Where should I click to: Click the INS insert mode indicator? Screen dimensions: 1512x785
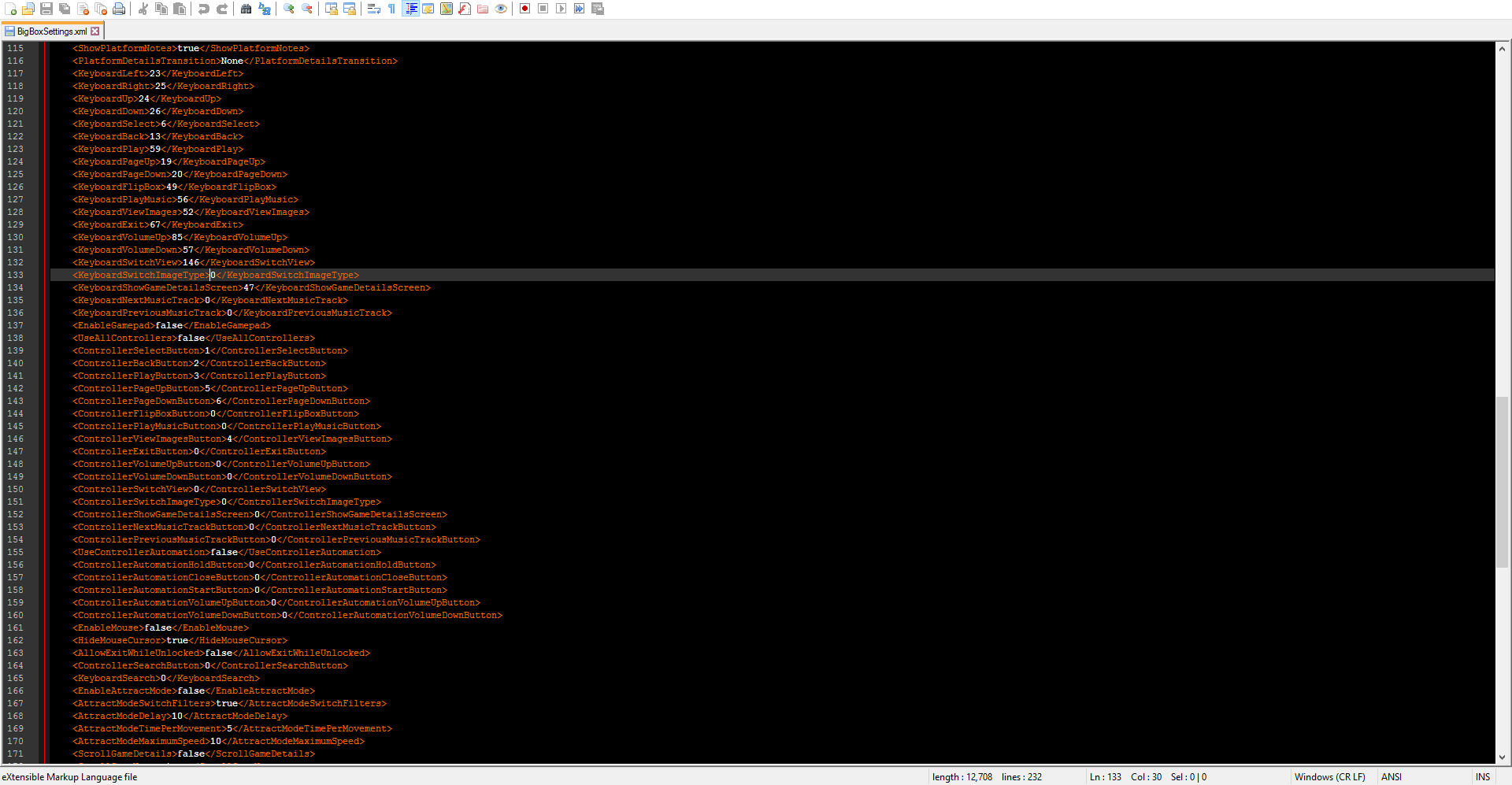click(x=1483, y=777)
